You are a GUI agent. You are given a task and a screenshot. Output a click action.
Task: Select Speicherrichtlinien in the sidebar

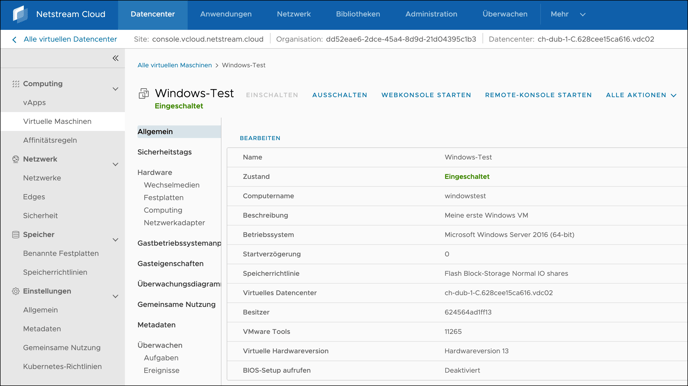point(55,272)
